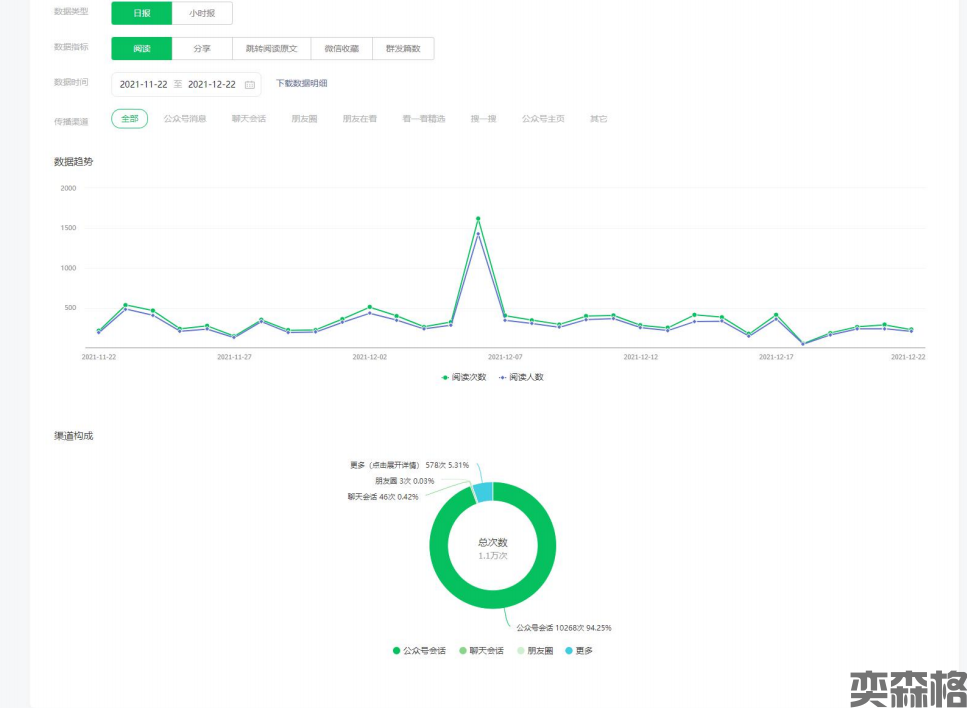Click the start date 2021-11-22 field
This screenshot has height=708, width=967.
point(143,85)
